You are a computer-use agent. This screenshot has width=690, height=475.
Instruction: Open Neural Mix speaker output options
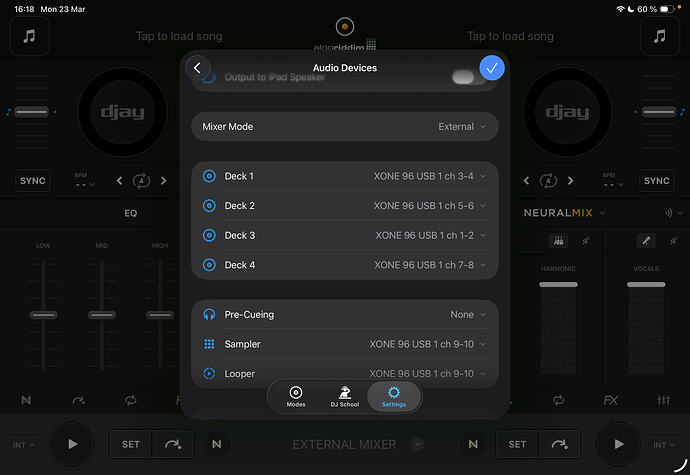point(674,213)
